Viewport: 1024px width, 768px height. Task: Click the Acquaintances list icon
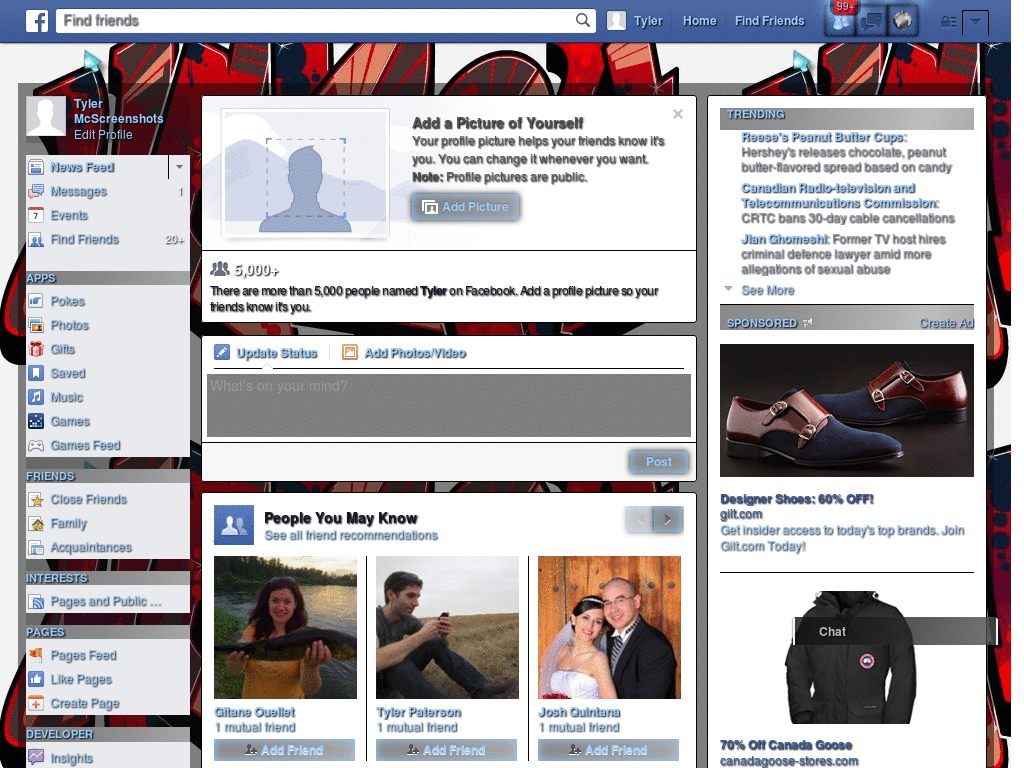(x=36, y=547)
